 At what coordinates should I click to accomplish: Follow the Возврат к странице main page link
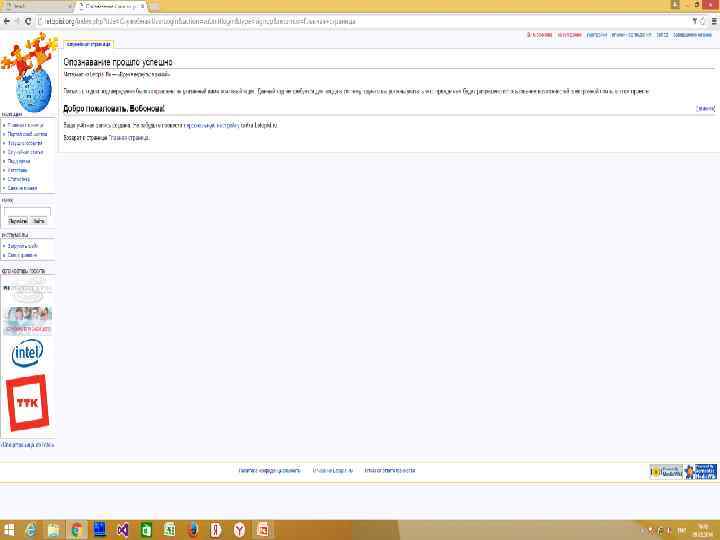[129, 138]
